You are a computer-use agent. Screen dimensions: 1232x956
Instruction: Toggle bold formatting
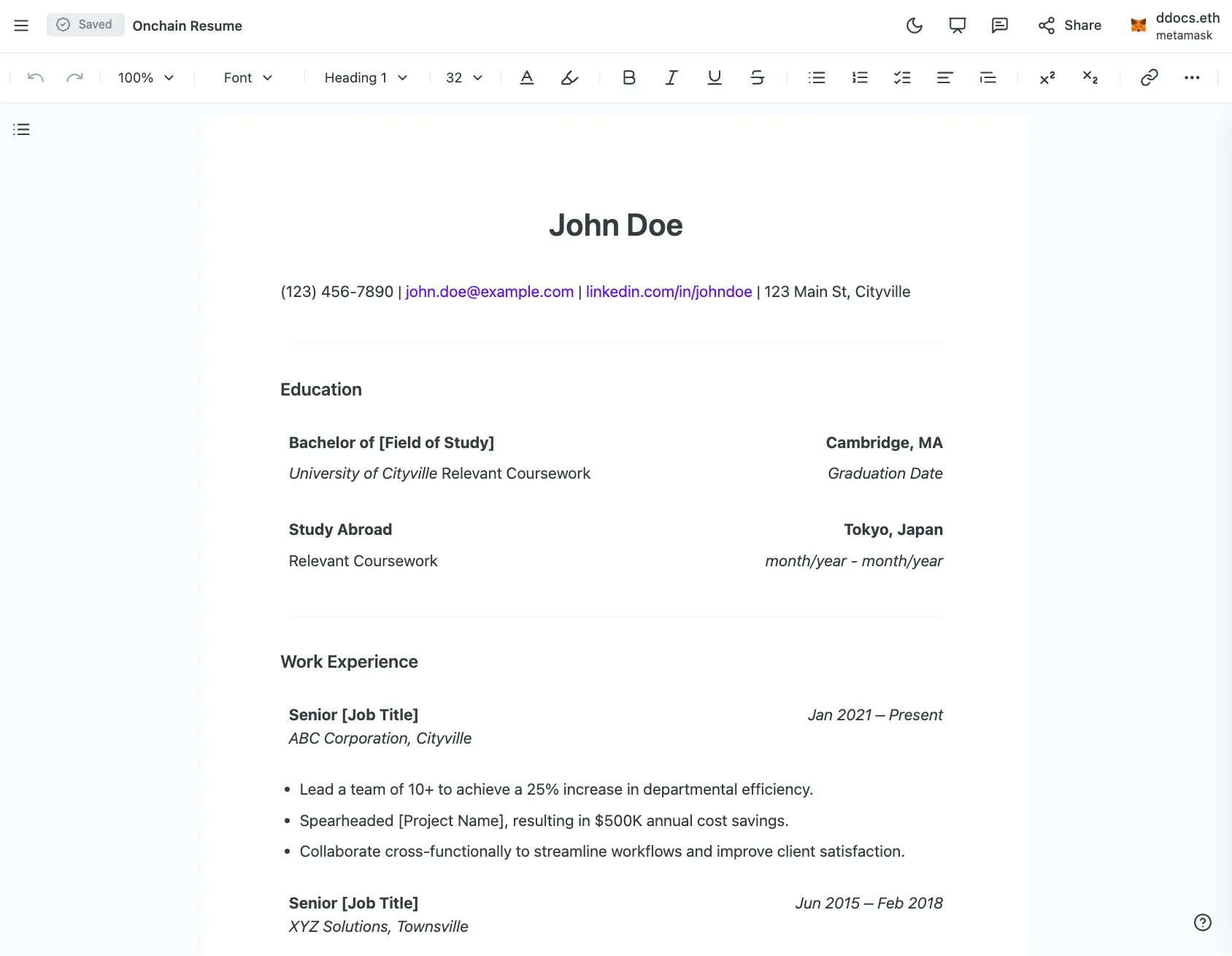[x=628, y=77]
